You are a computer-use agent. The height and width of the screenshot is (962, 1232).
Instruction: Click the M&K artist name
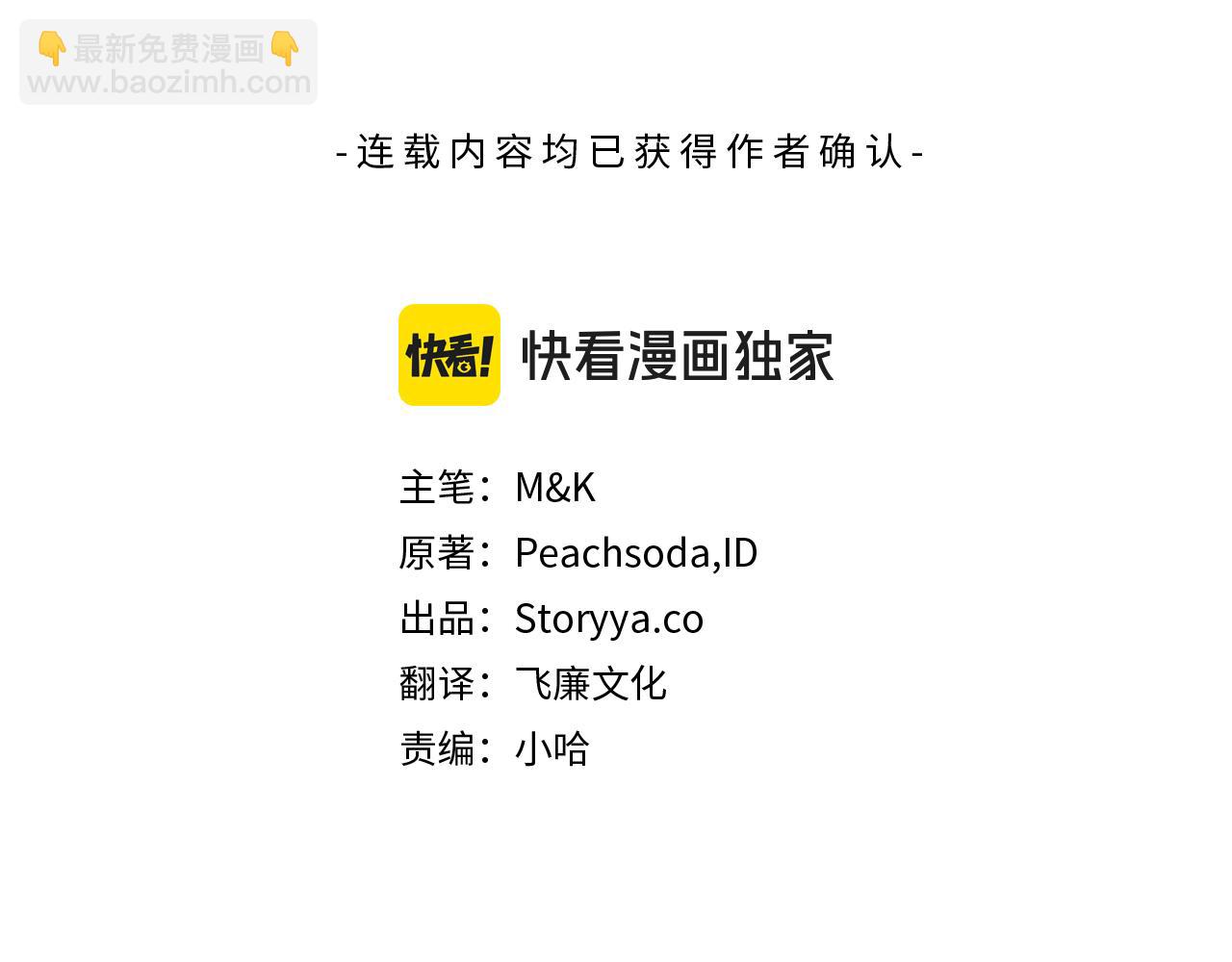point(555,487)
